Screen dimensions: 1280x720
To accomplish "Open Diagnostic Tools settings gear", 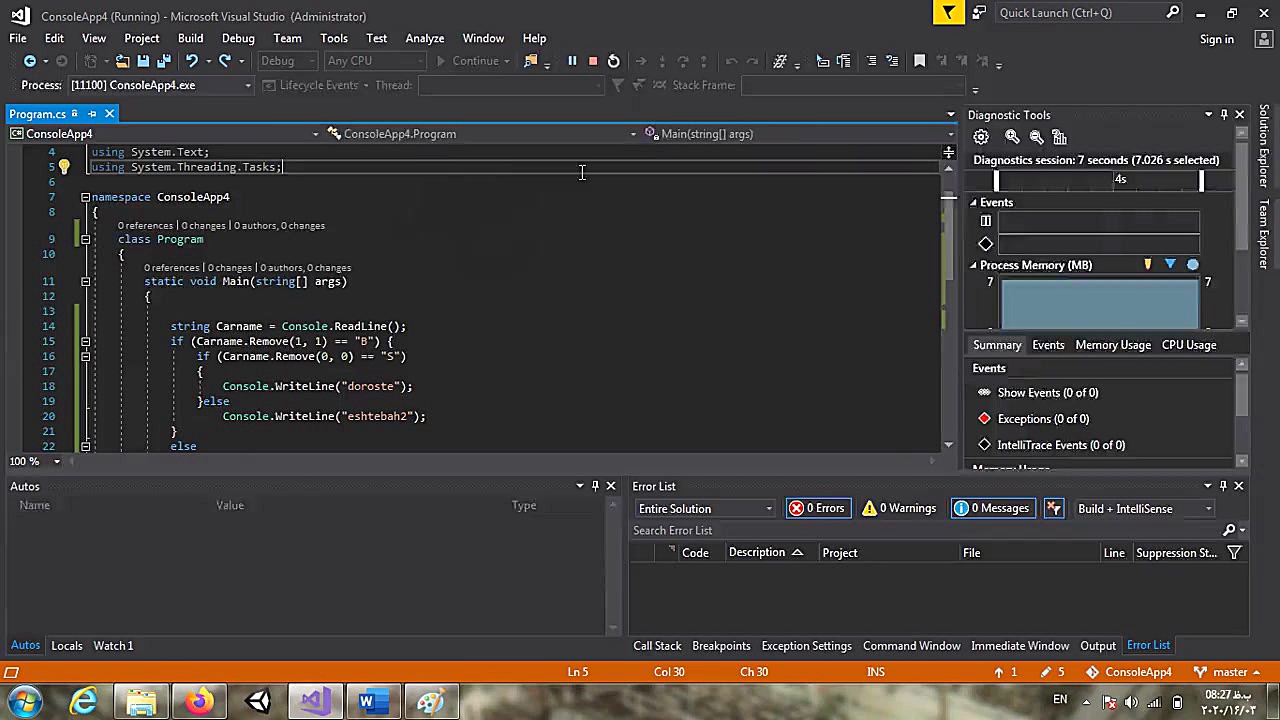I will point(981,137).
